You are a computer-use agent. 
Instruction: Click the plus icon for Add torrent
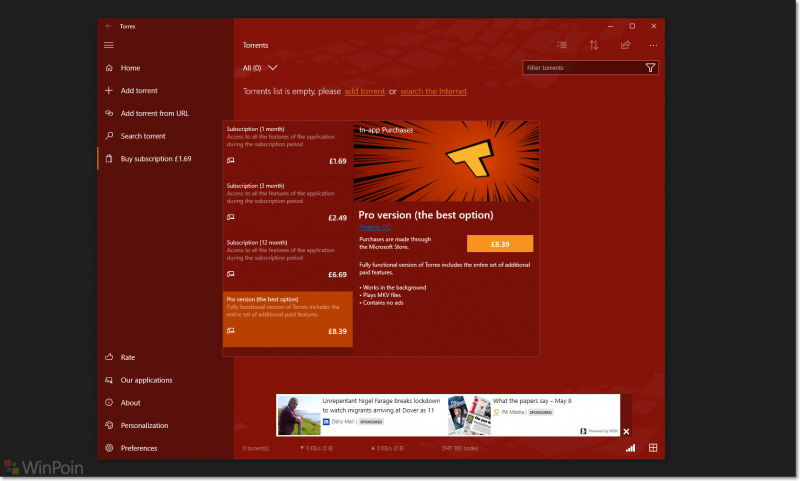(x=109, y=90)
